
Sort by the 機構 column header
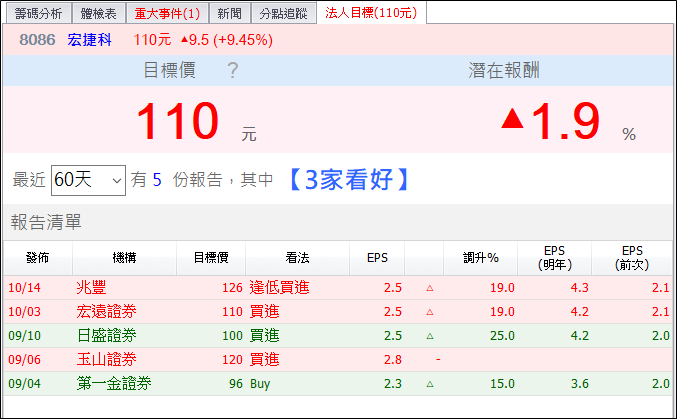(x=124, y=258)
